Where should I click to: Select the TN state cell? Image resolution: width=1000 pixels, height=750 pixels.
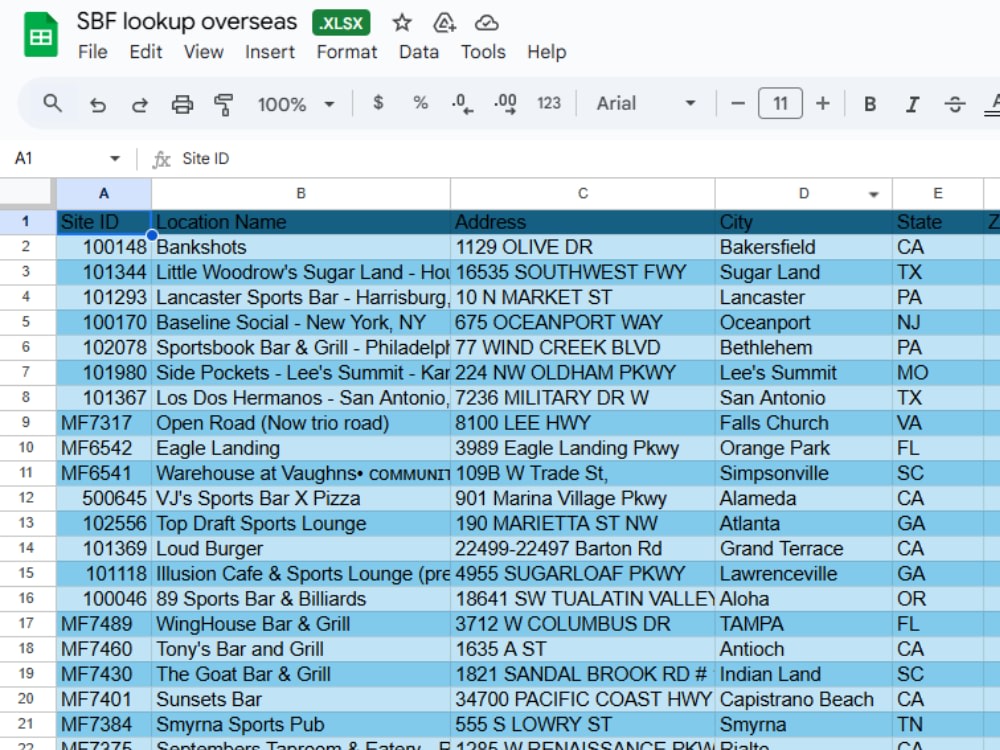(938, 724)
